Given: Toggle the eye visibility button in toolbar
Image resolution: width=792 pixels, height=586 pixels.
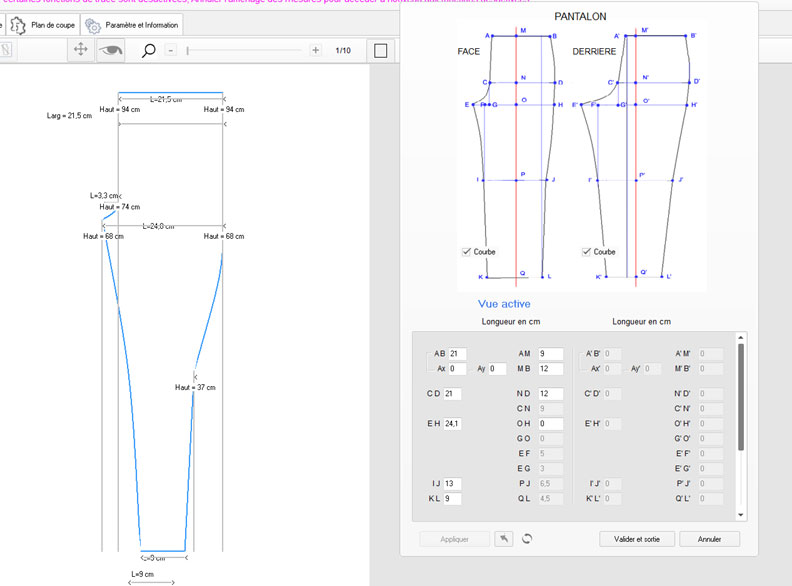Looking at the screenshot, I should coord(110,50).
